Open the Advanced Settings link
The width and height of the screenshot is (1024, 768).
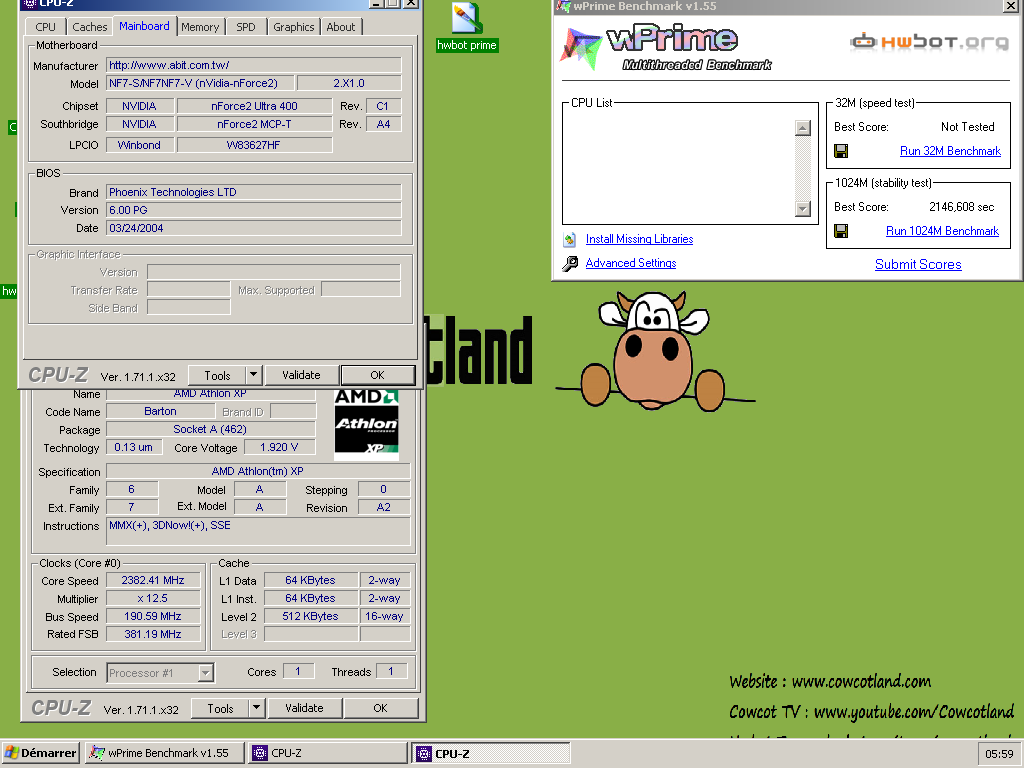click(631, 263)
